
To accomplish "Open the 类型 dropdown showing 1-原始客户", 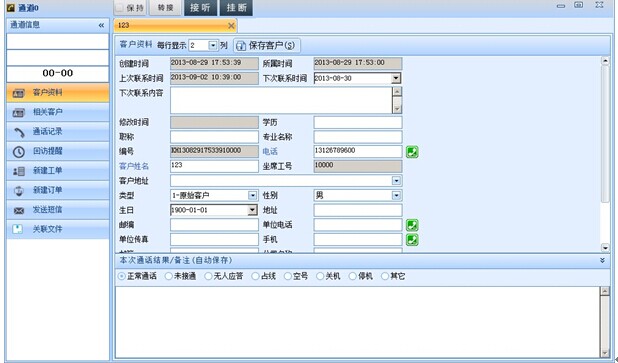I will pyautogui.click(x=252, y=195).
